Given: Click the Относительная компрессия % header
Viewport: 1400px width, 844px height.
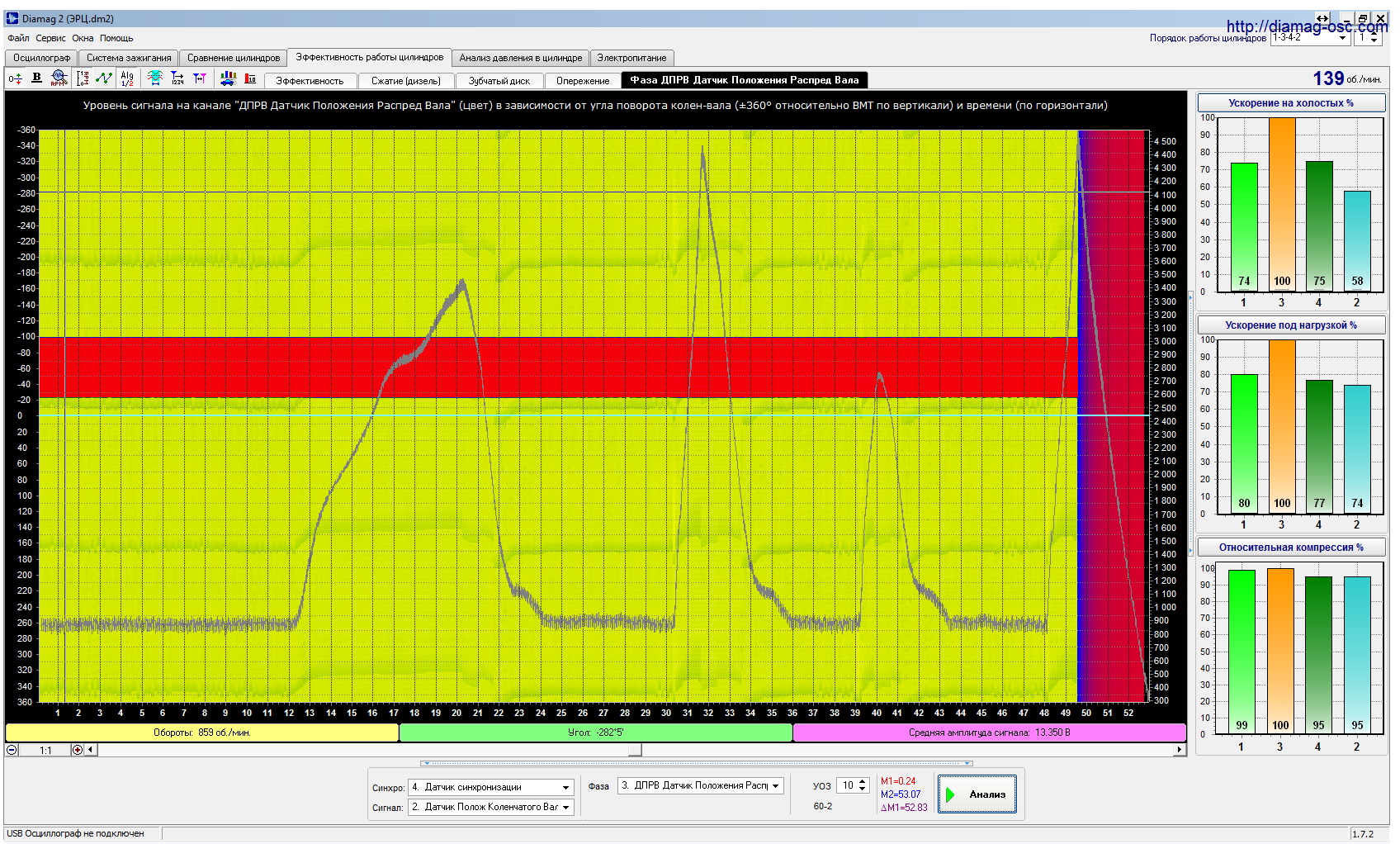Looking at the screenshot, I should tap(1290, 548).
